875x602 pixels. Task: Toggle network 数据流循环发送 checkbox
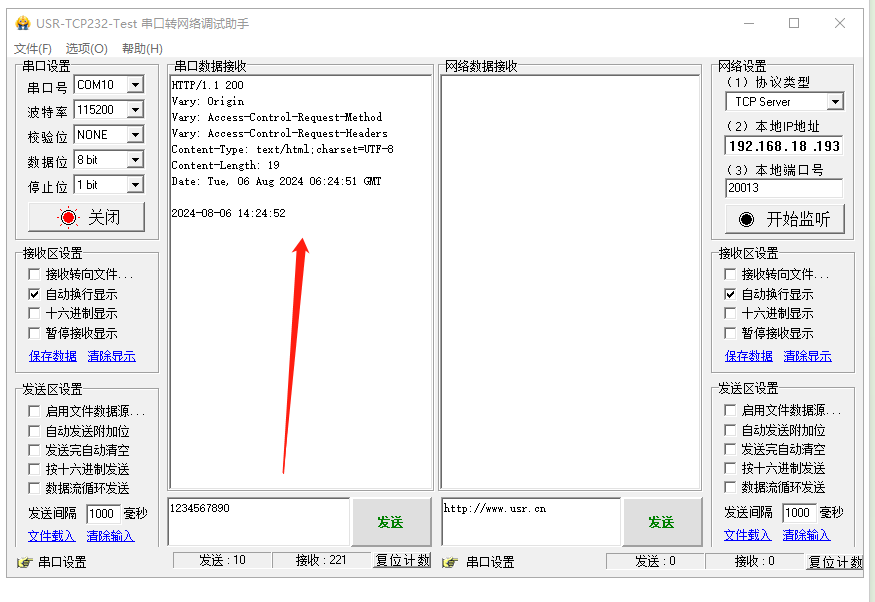[x=730, y=487]
